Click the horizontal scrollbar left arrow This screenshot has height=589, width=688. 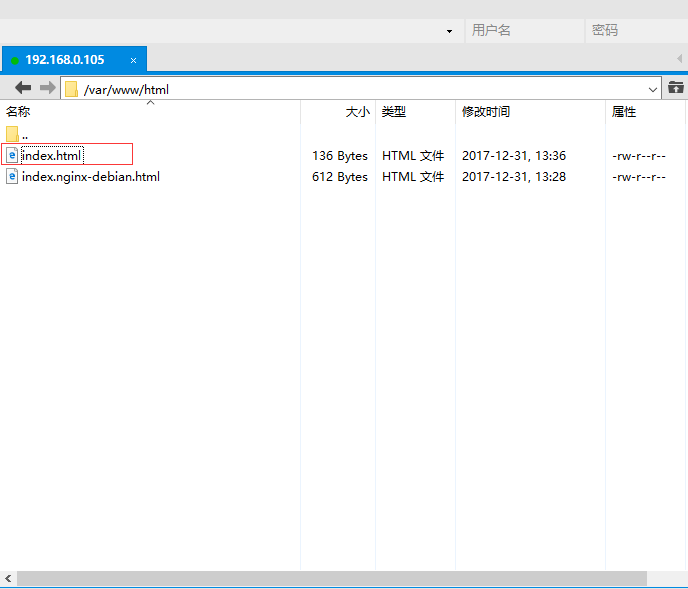point(8,578)
